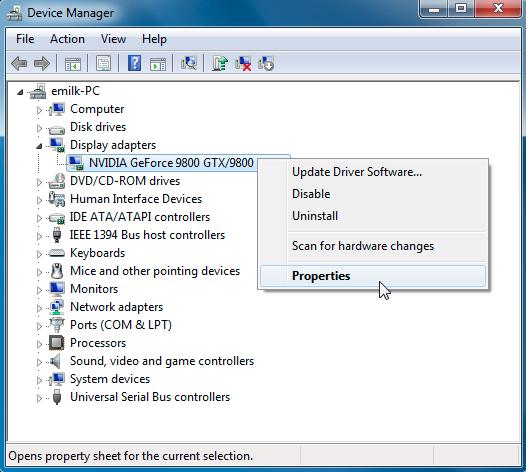Click the Uninstall toolbar icon with red X
Viewport: 526px width, 472px height.
tap(243, 63)
